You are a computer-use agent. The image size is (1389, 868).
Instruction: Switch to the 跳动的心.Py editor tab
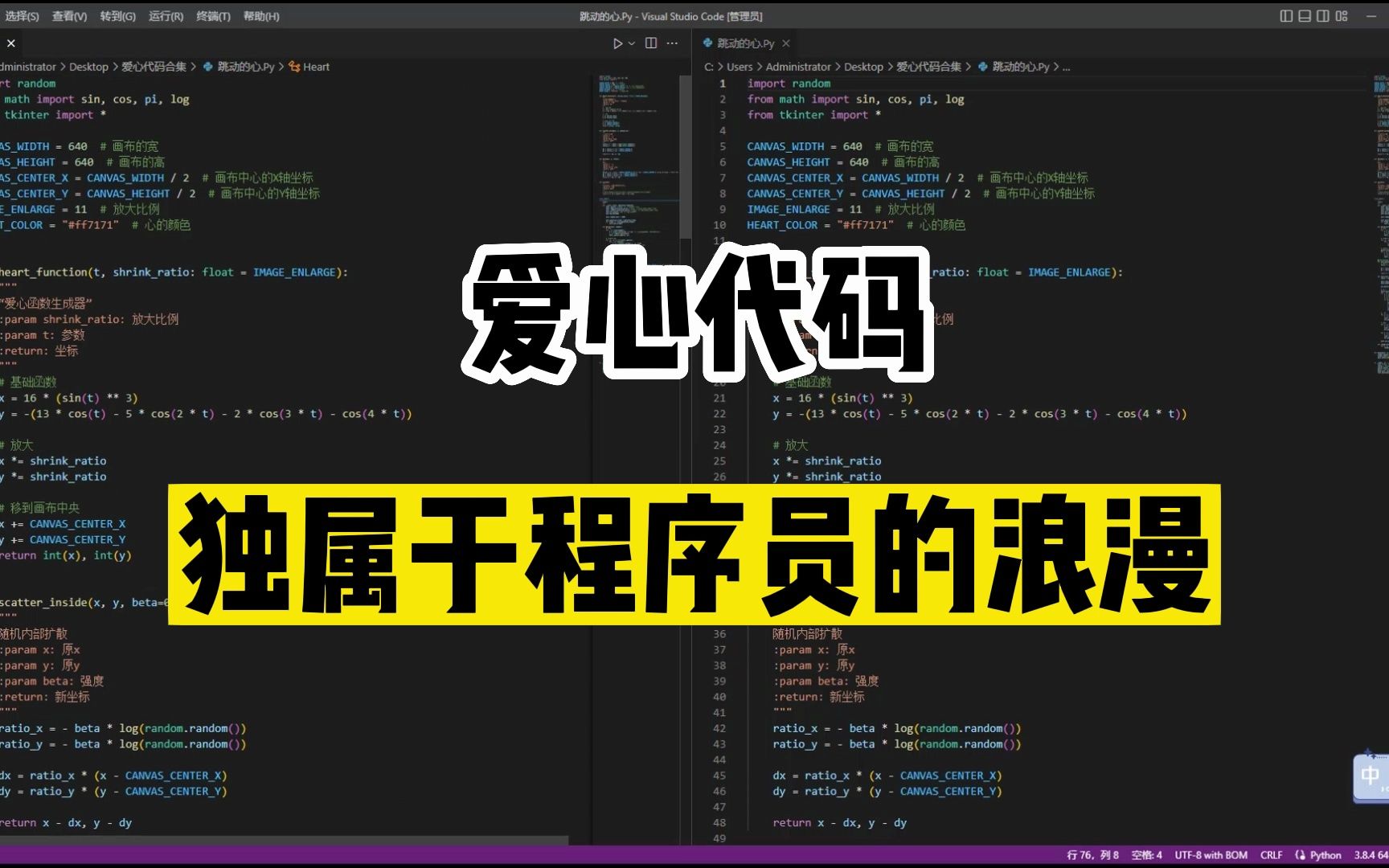743,43
